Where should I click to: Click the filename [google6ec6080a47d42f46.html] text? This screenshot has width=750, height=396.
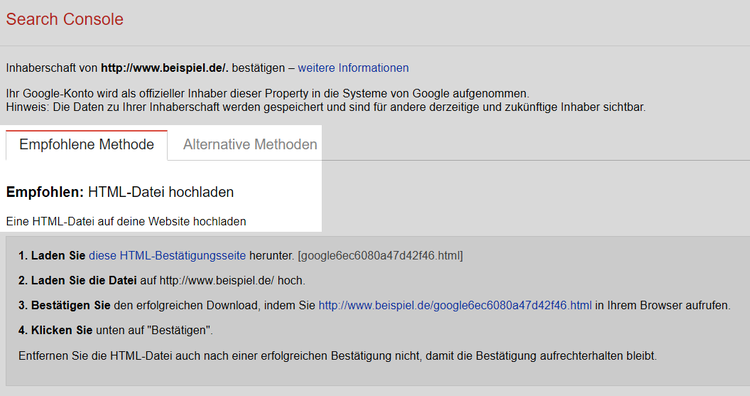(380, 256)
